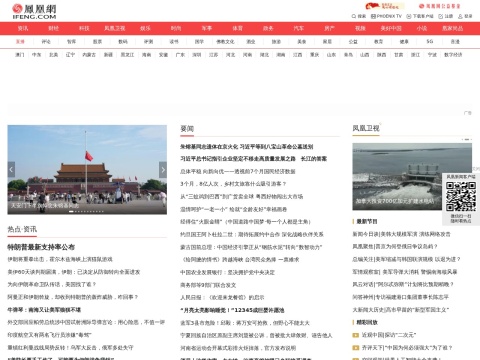Open headline 特朗普最新支持率公布
Viewport: 480px width, 360px height.
click(41, 247)
